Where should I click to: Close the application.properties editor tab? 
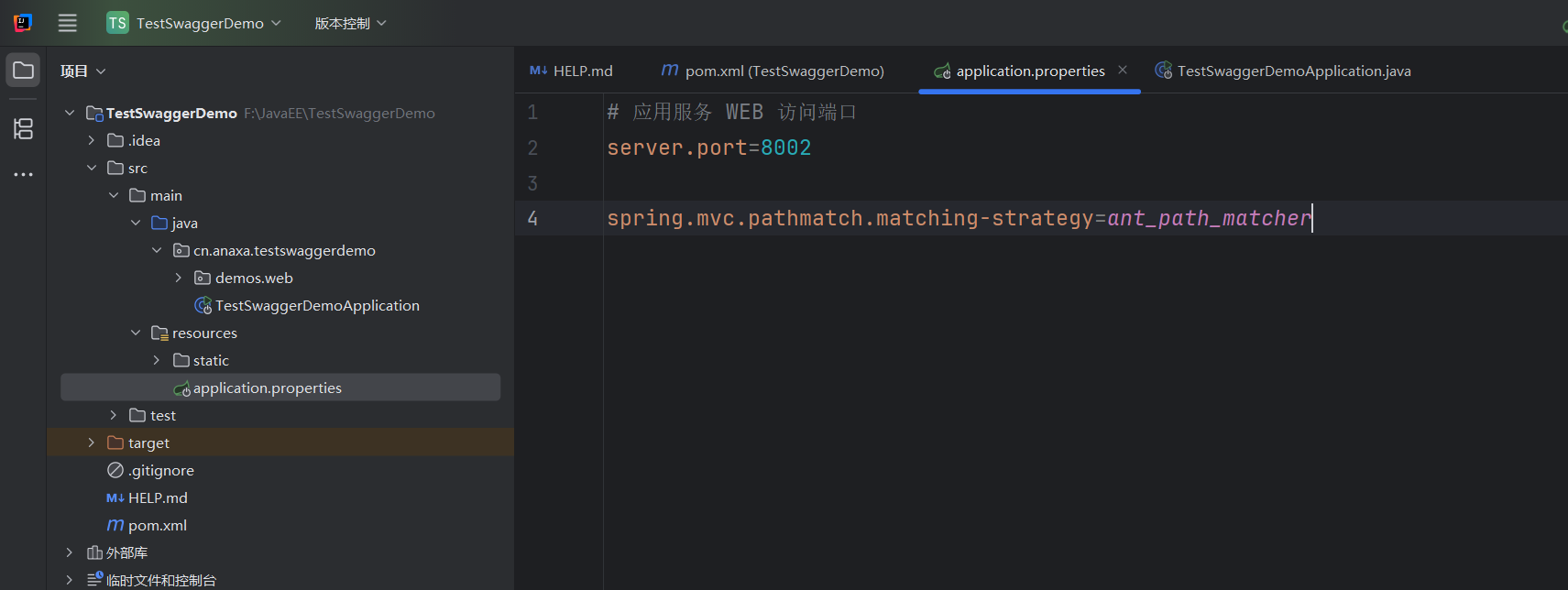(x=1123, y=70)
